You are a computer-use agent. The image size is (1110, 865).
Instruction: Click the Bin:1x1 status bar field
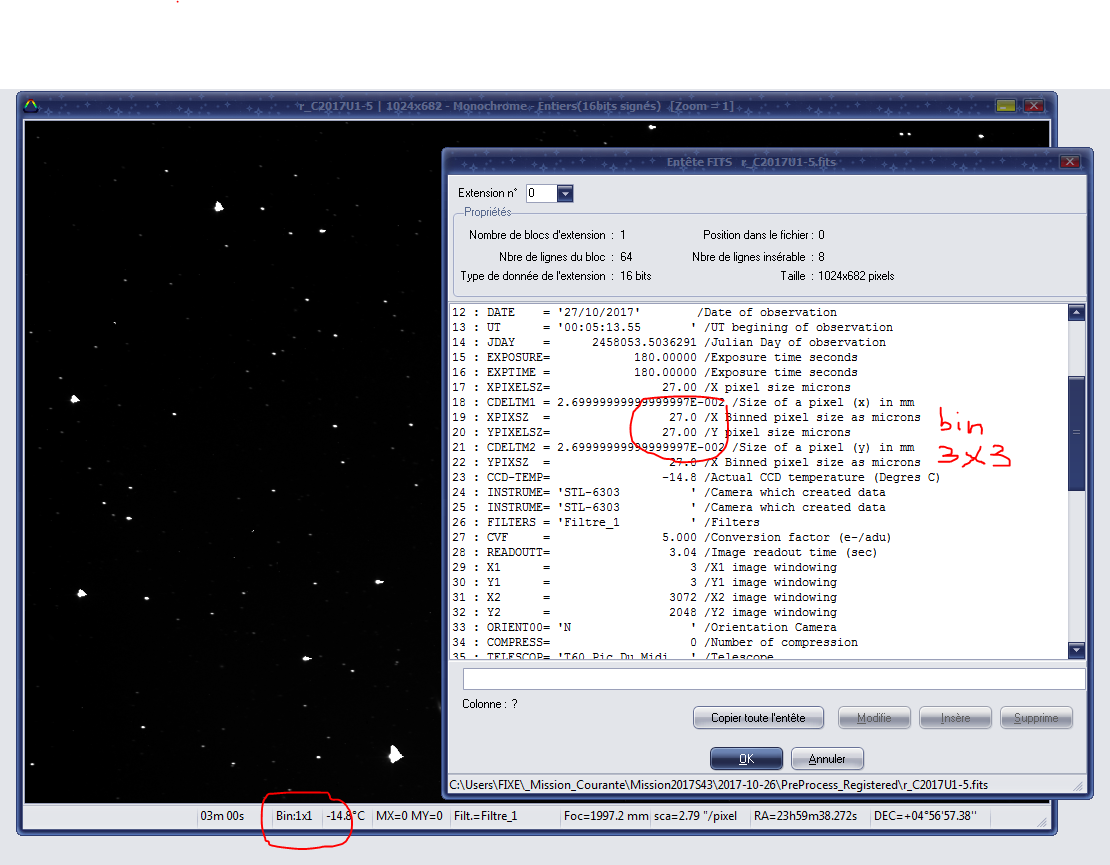294,816
